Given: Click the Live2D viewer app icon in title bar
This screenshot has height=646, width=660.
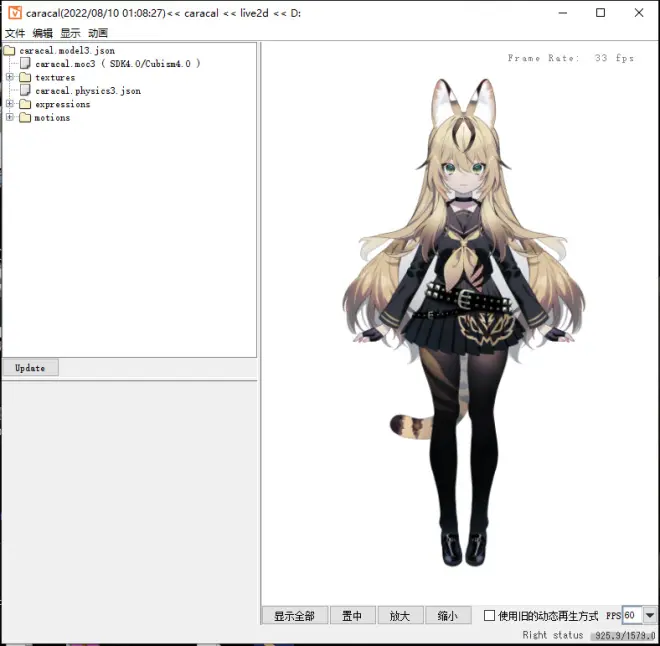Looking at the screenshot, I should [x=15, y=13].
